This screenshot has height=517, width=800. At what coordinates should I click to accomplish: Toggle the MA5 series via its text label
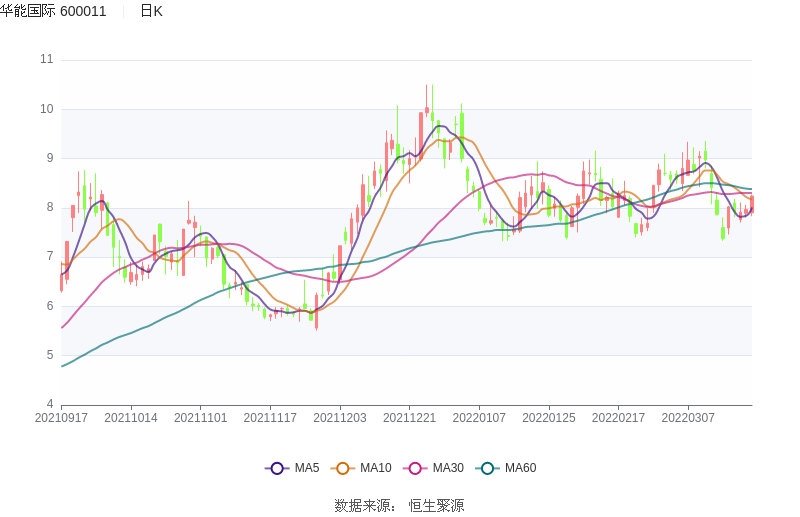tap(307, 468)
